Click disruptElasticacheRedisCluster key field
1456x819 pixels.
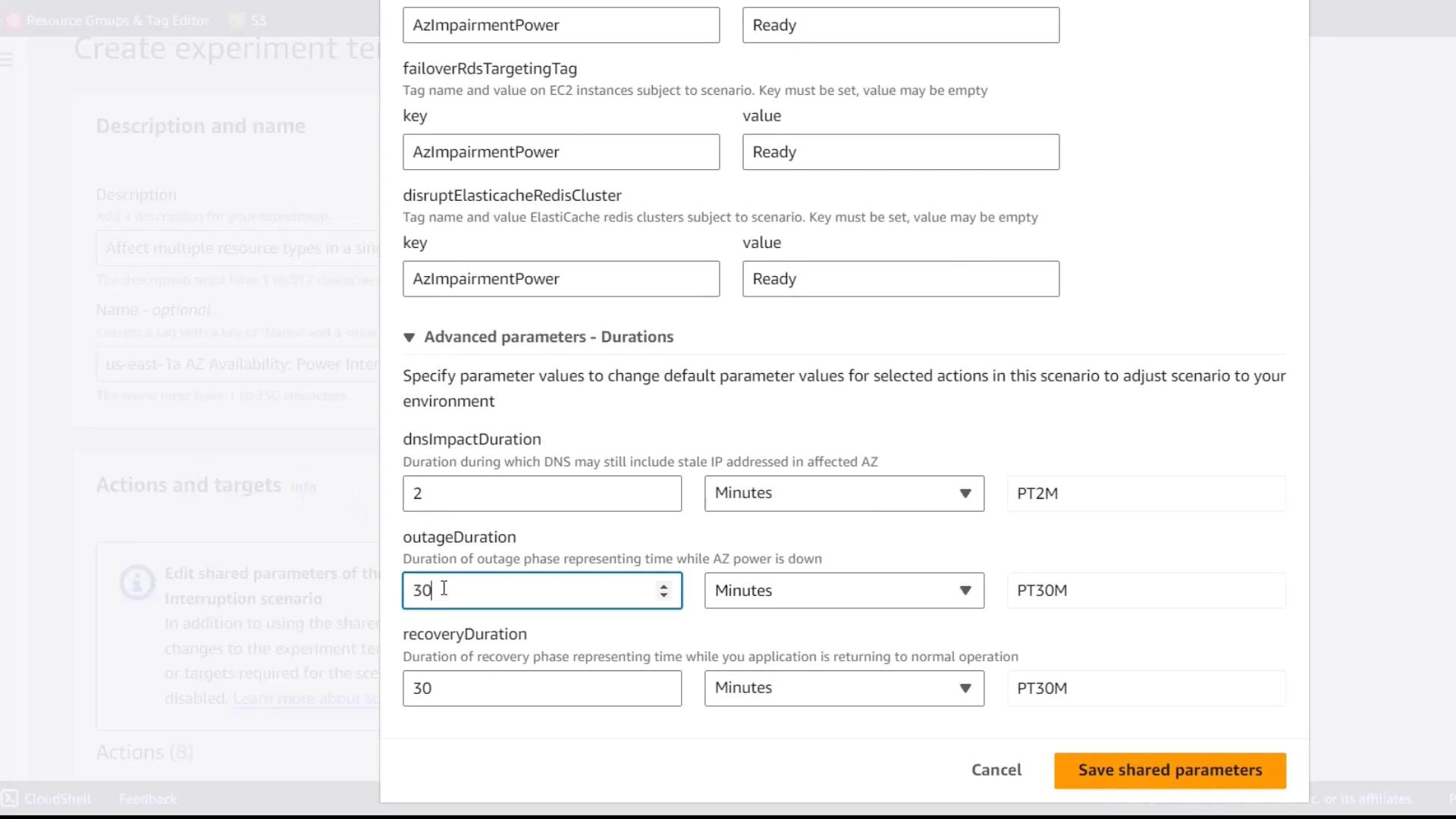(560, 279)
